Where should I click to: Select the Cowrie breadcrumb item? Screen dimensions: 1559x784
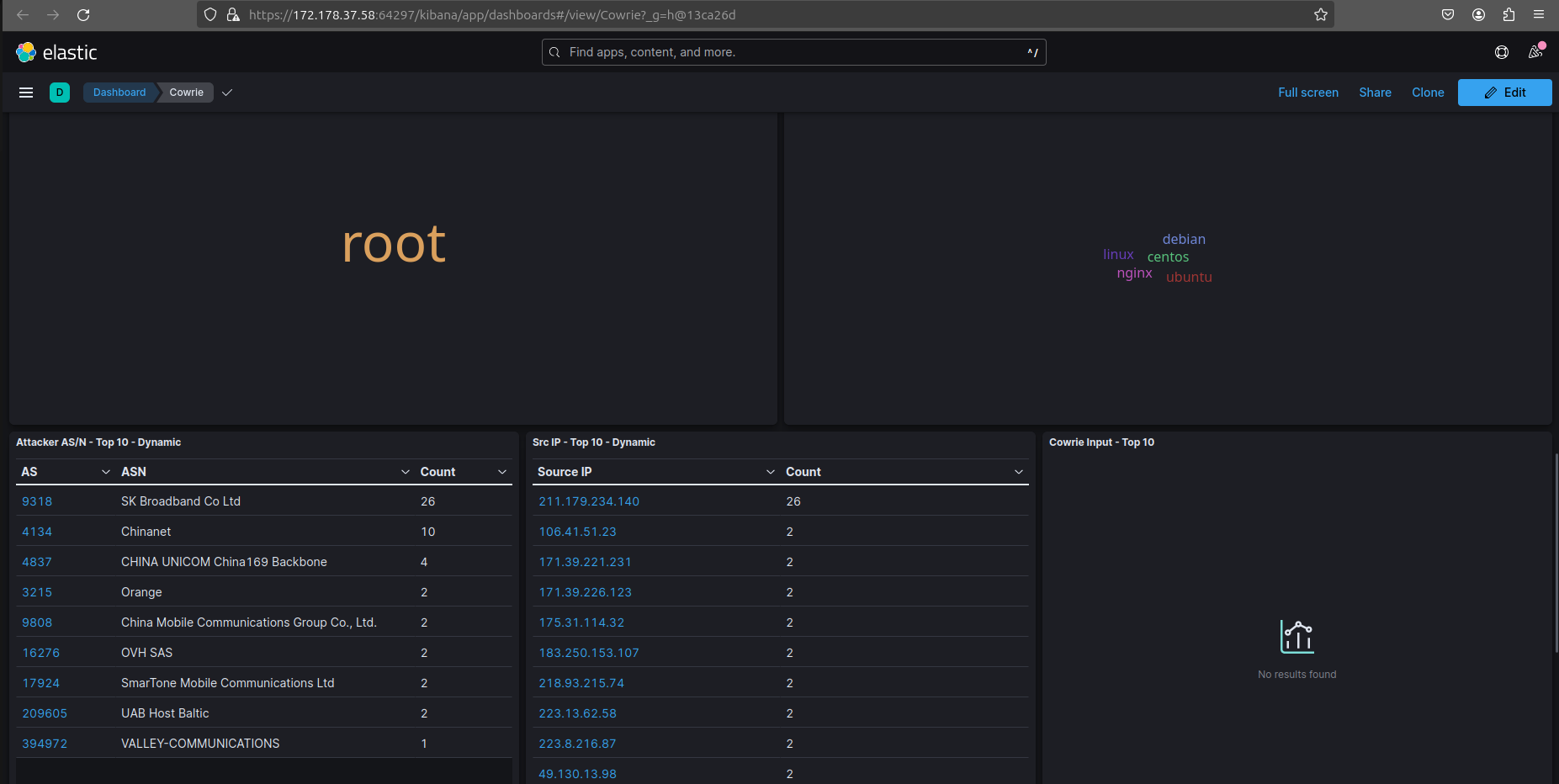click(x=187, y=93)
